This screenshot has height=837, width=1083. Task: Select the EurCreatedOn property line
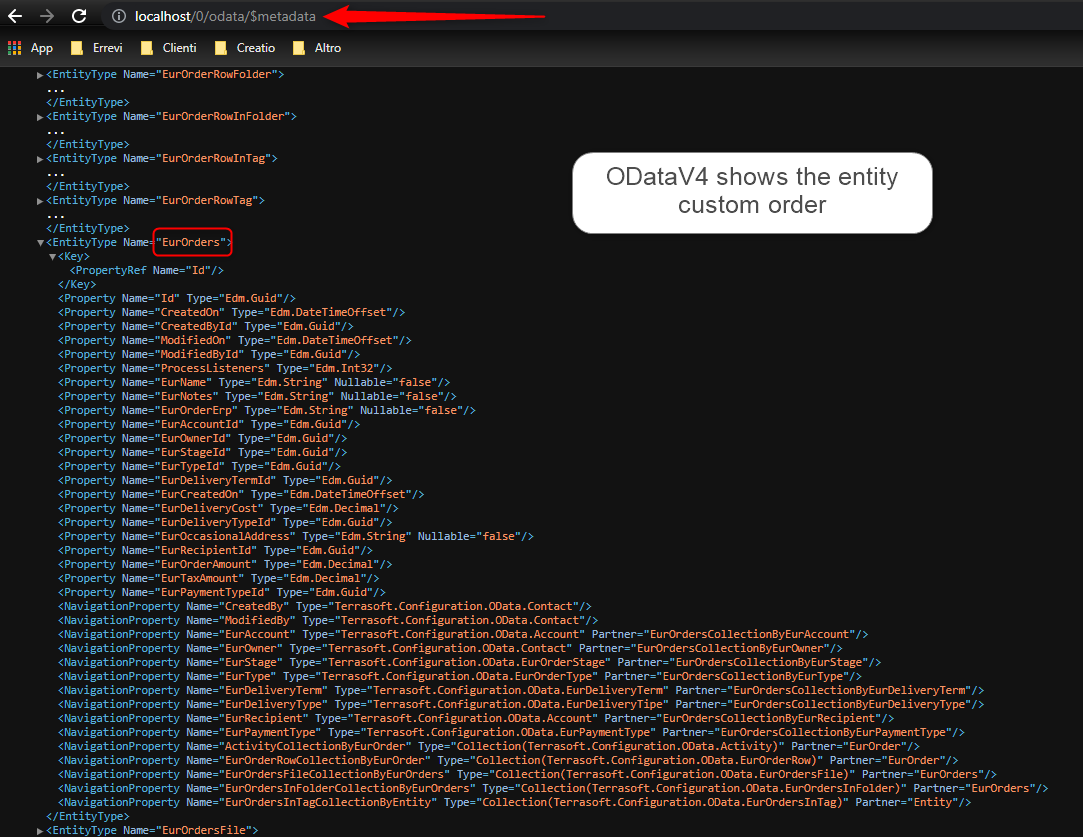pyautogui.click(x=241, y=494)
